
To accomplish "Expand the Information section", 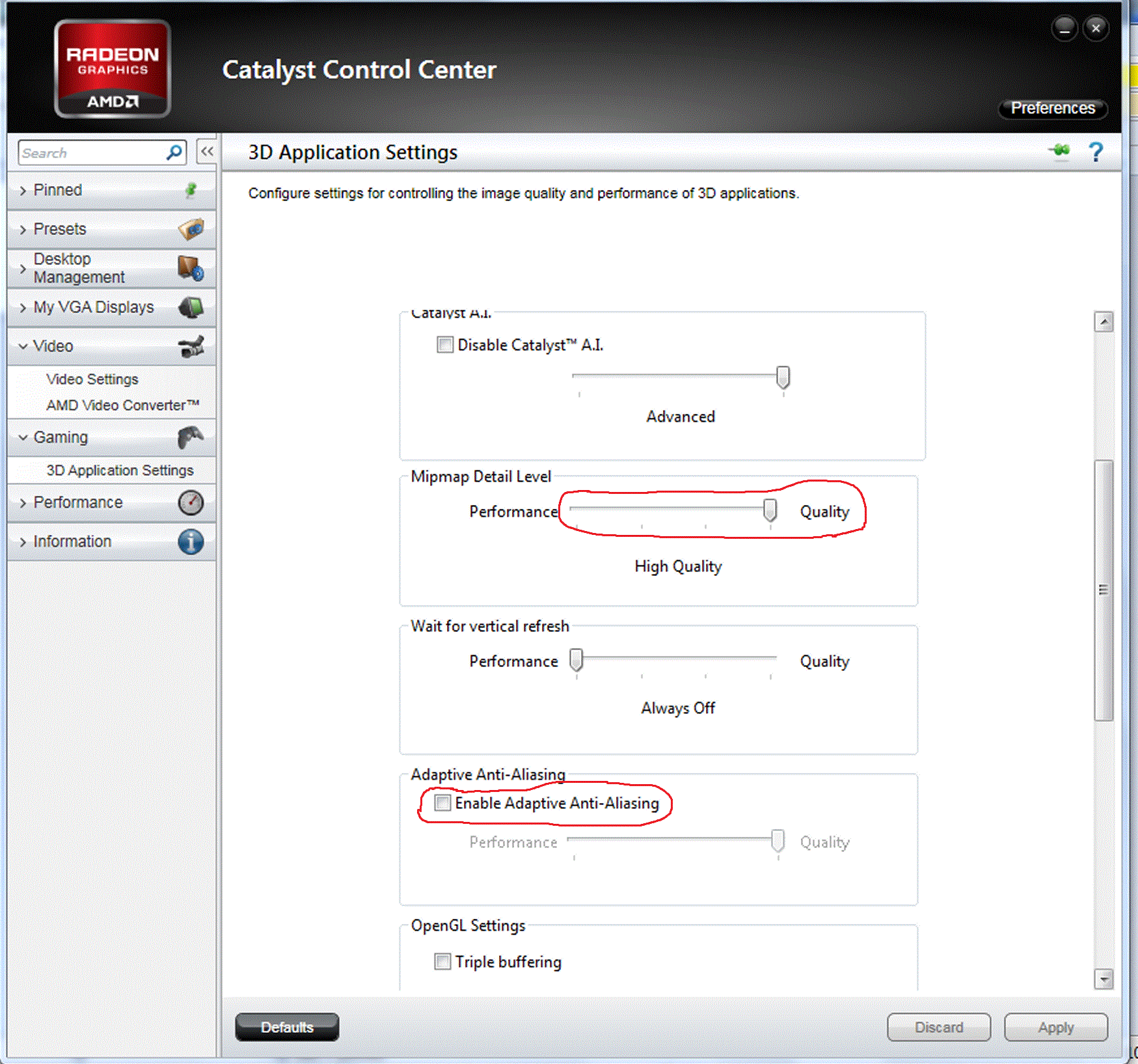I will (111, 541).
